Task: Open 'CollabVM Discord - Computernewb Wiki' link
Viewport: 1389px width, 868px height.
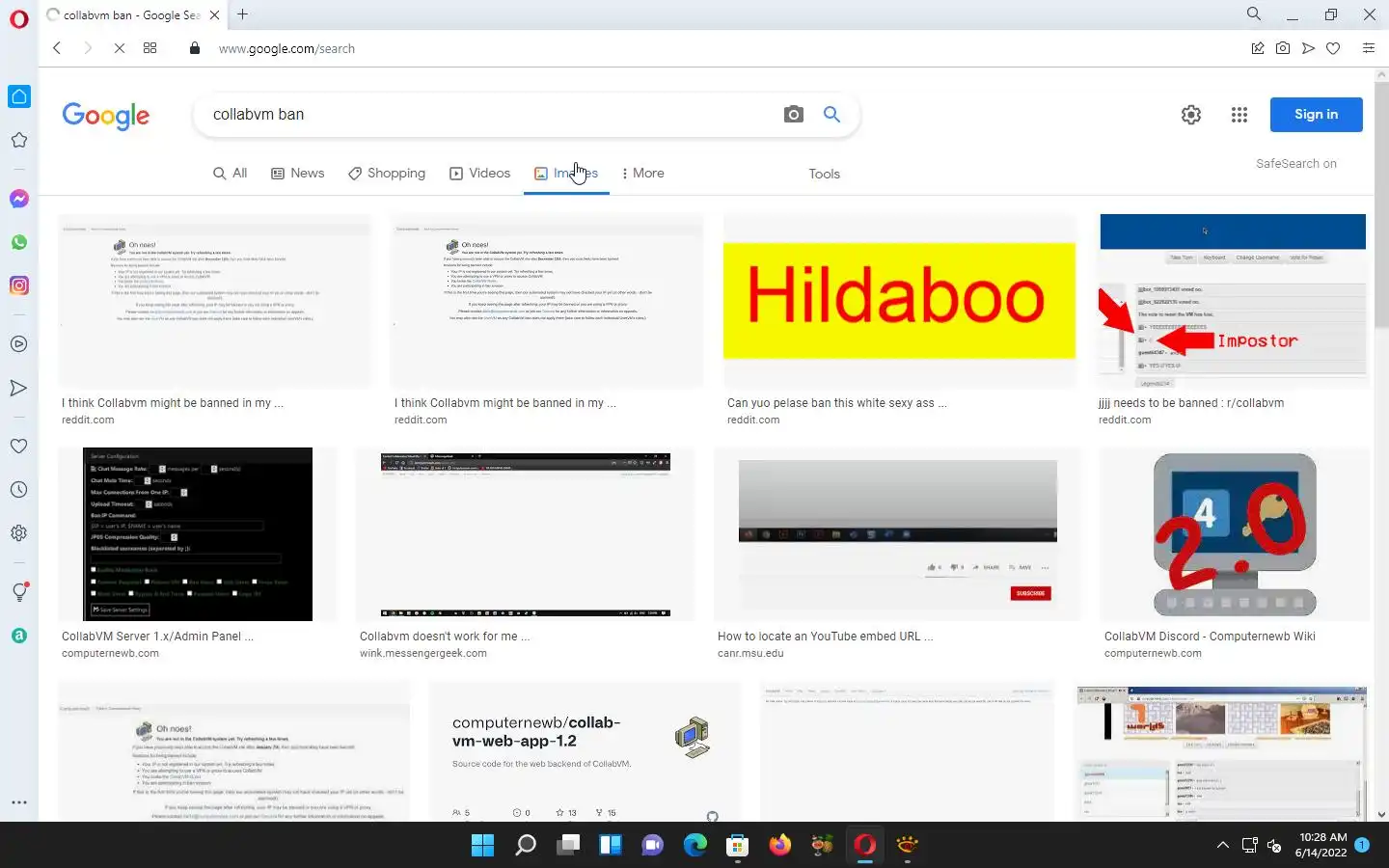Action: (x=1210, y=637)
